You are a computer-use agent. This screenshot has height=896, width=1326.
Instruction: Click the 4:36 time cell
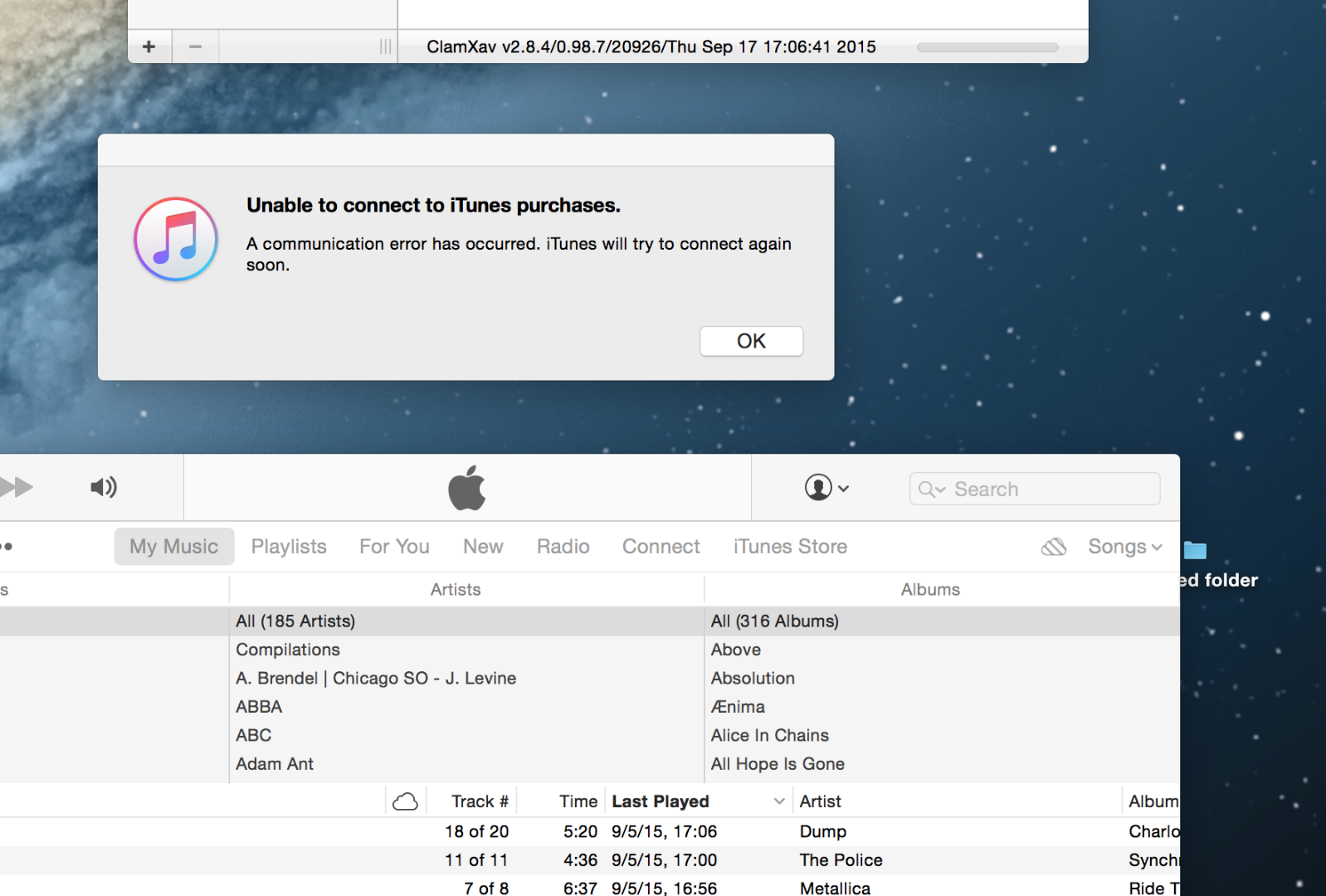(x=580, y=860)
